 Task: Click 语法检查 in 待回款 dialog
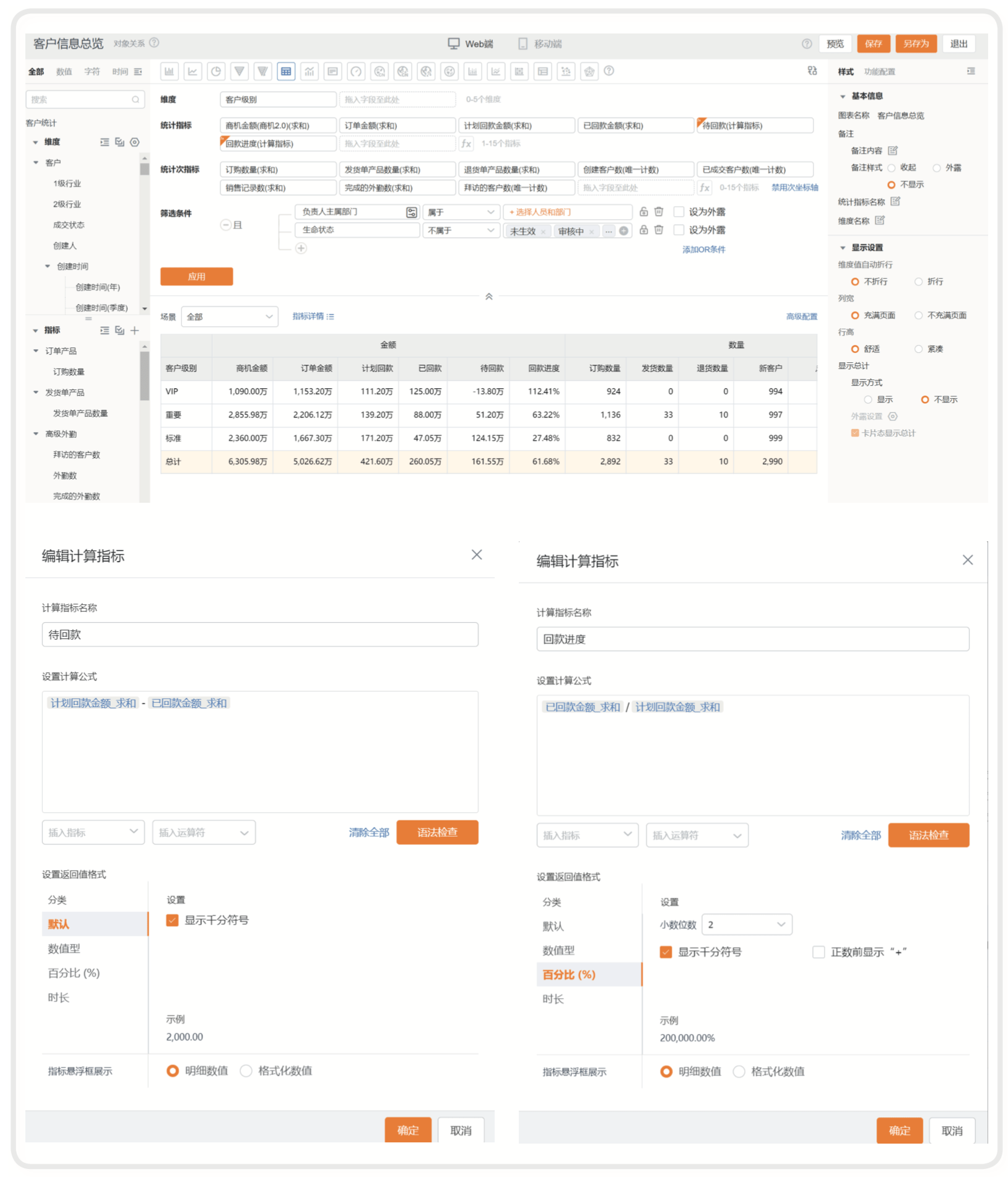[437, 832]
